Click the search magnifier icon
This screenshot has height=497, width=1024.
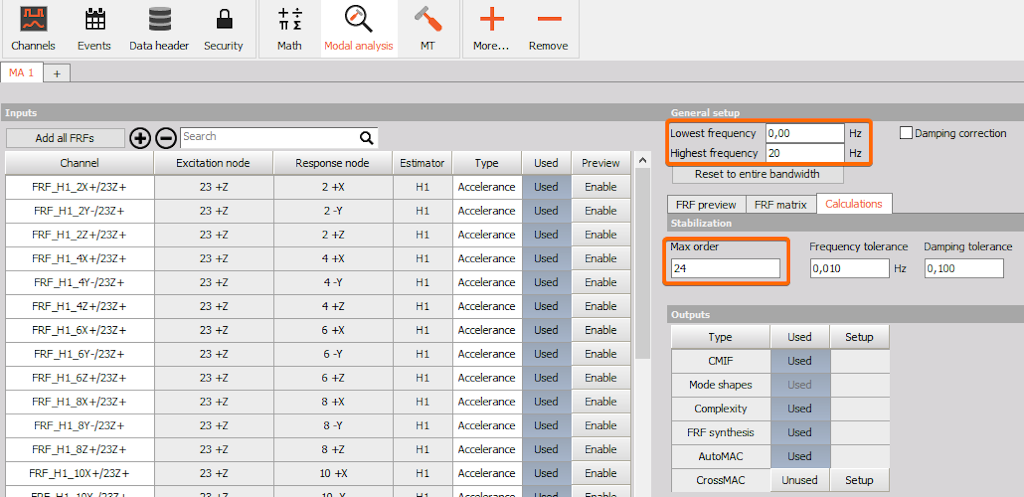tap(367, 138)
